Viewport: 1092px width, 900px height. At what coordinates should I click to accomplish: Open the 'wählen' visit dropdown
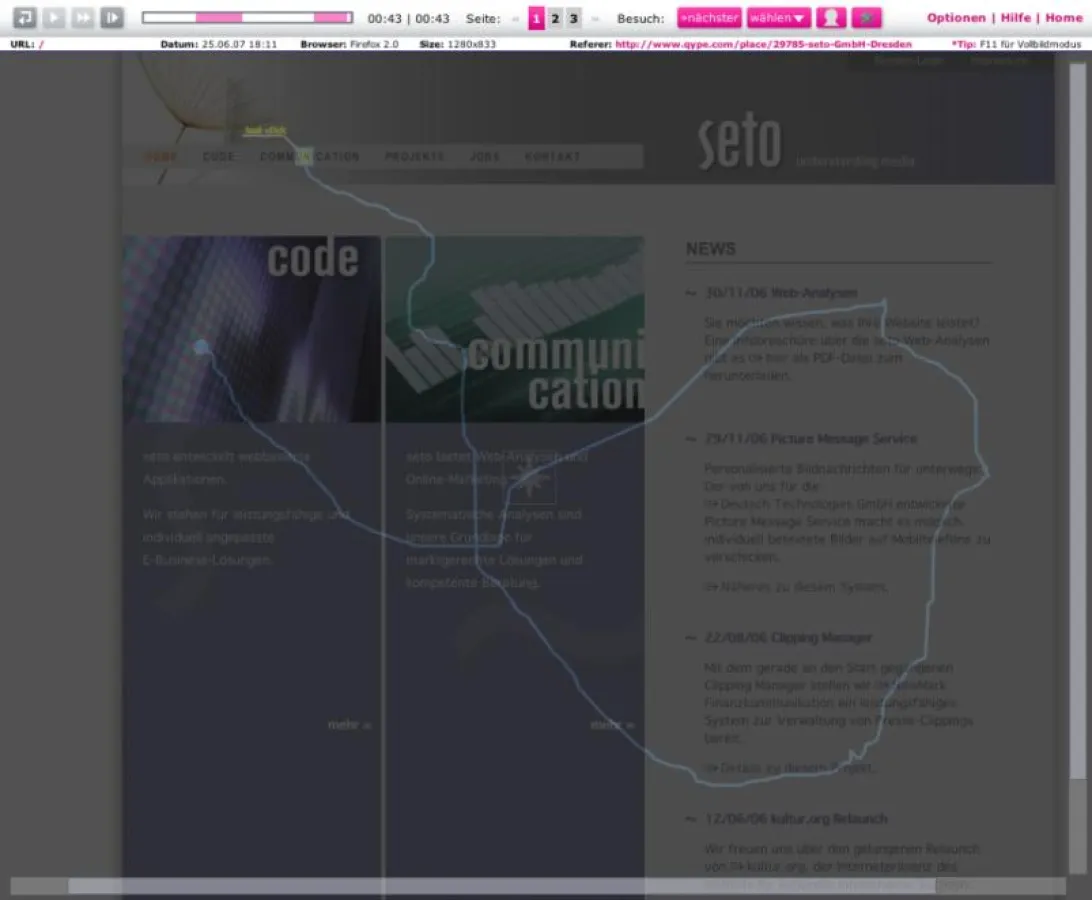coord(779,18)
